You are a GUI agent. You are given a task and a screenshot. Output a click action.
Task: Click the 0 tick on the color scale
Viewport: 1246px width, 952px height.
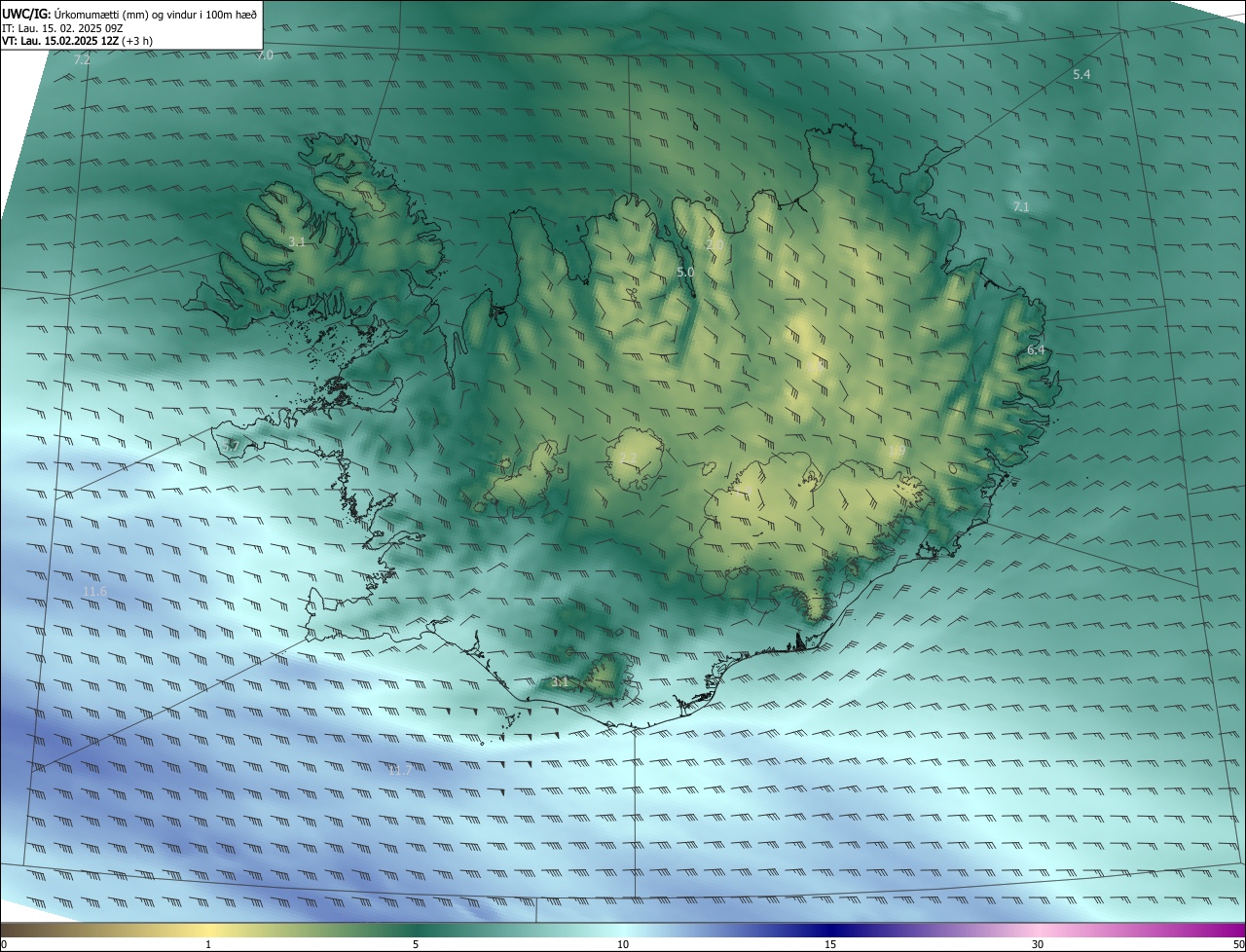[4, 944]
